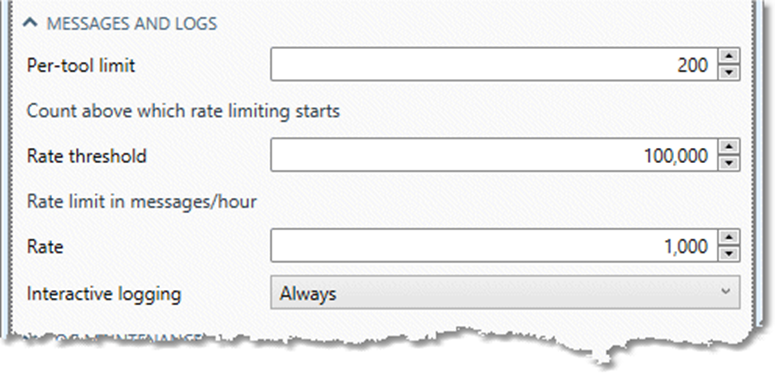Click the MESSAGES AND LOGS header text
The width and height of the screenshot is (775, 375).
tap(131, 24)
